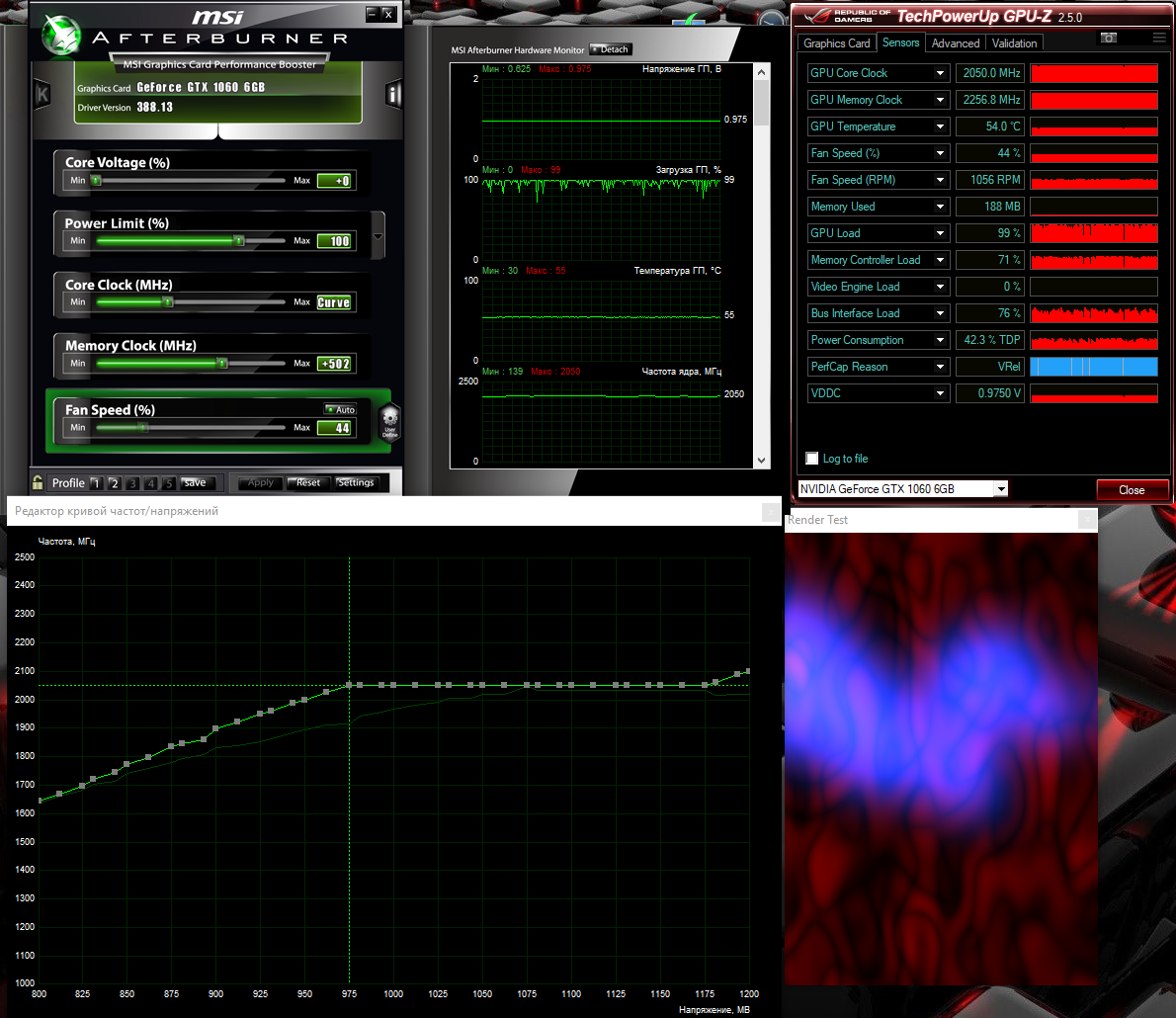This screenshot has height=1018, width=1176.
Task: Click the Fan Speed slider handle
Action: (x=143, y=428)
